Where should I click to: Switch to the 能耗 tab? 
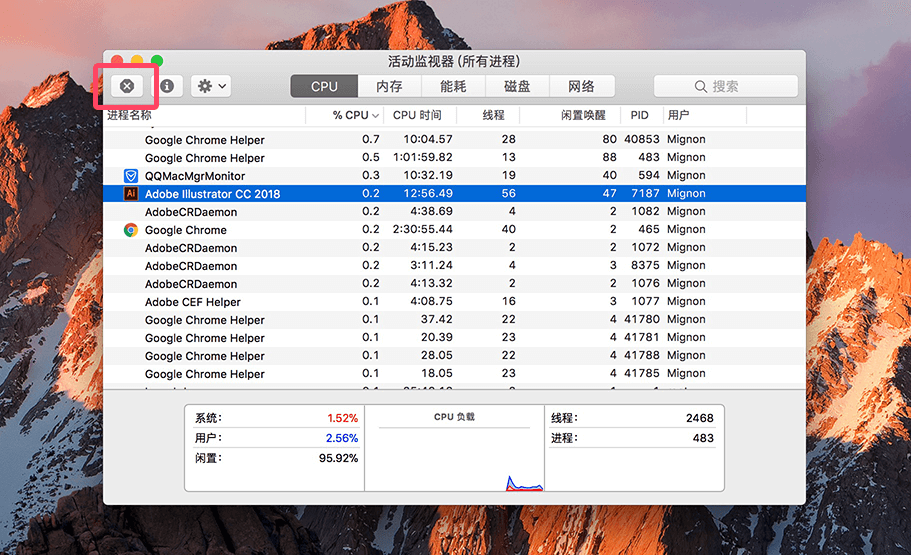pyautogui.click(x=453, y=86)
